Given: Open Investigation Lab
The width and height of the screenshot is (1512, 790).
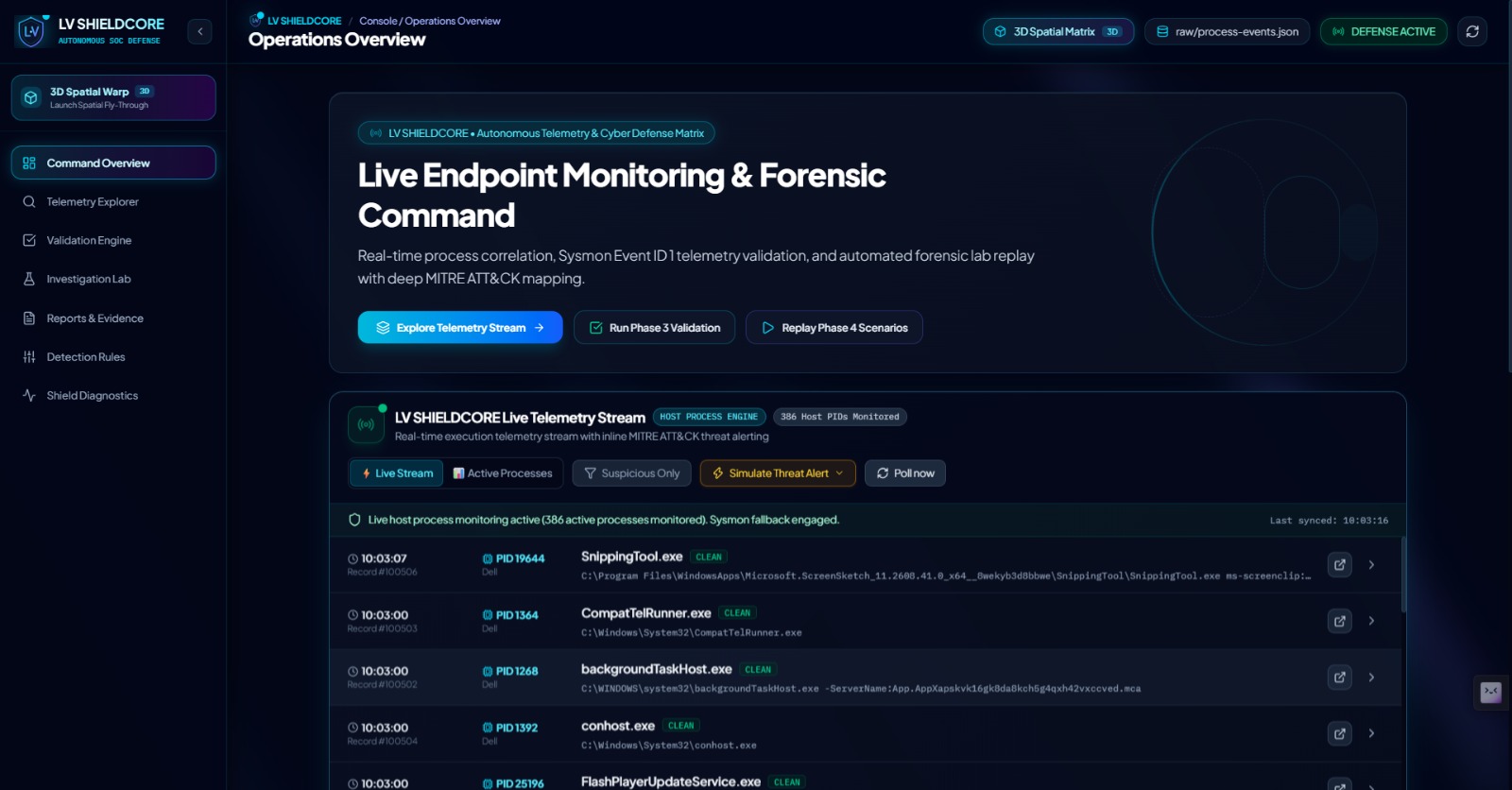Looking at the screenshot, I should pyautogui.click(x=113, y=279).
